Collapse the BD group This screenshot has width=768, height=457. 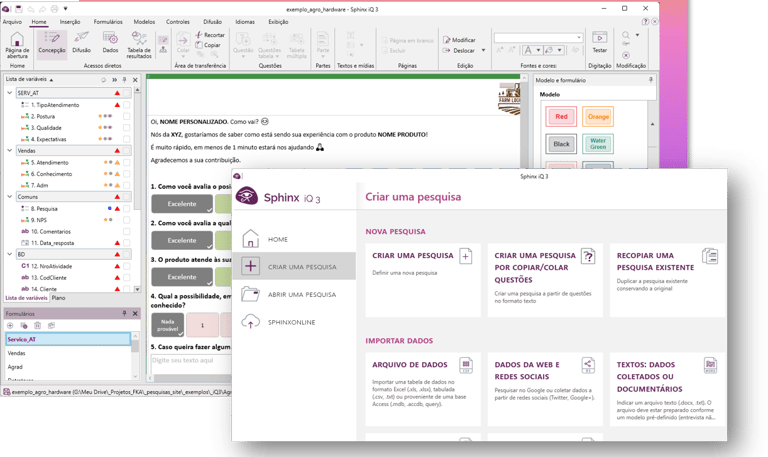coord(9,254)
